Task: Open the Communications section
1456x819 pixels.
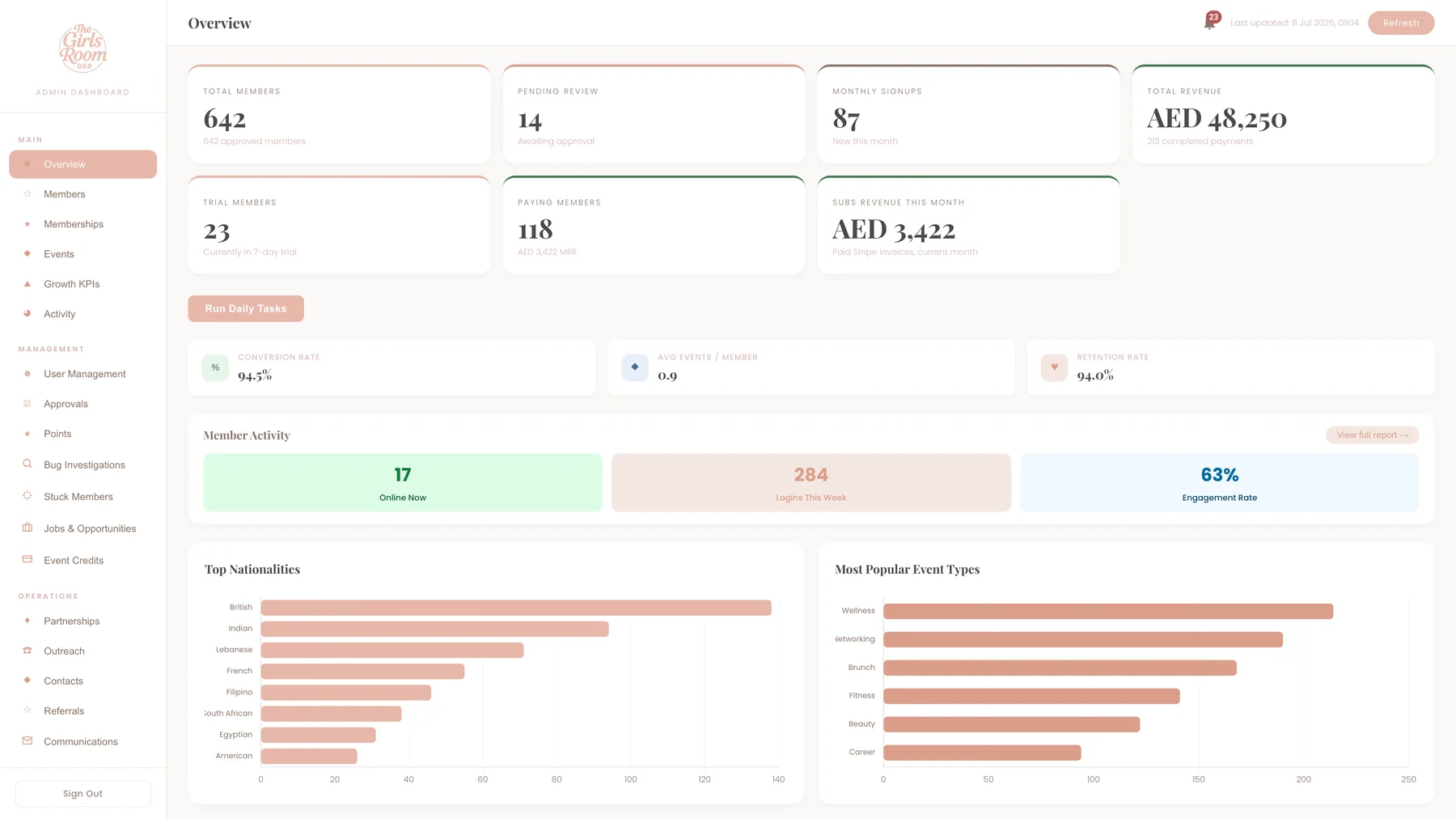Action: point(83,741)
